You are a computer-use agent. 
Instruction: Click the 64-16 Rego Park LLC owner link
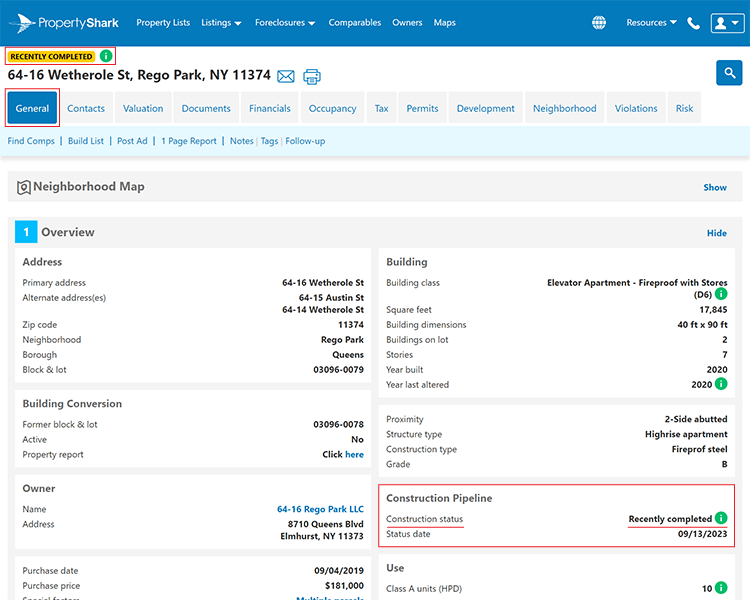pos(320,509)
